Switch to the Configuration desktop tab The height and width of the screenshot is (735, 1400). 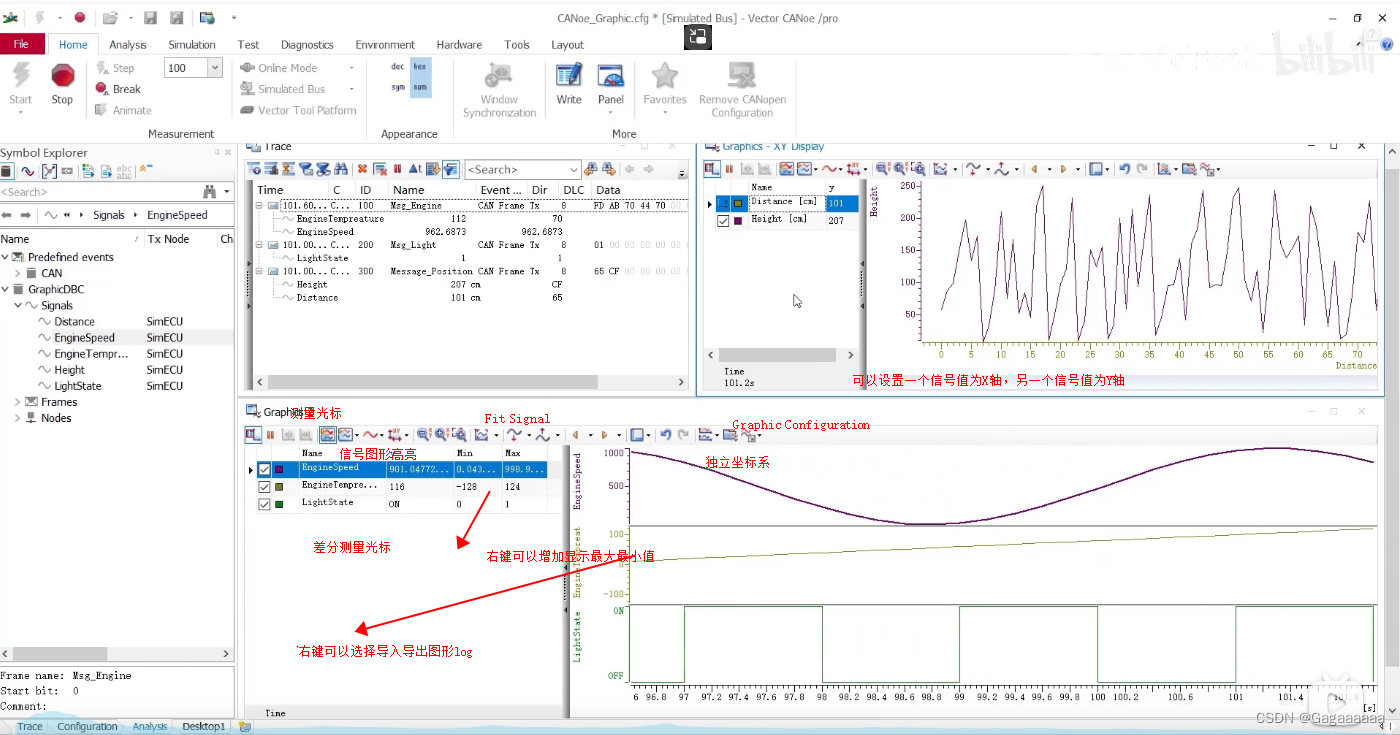click(x=87, y=726)
